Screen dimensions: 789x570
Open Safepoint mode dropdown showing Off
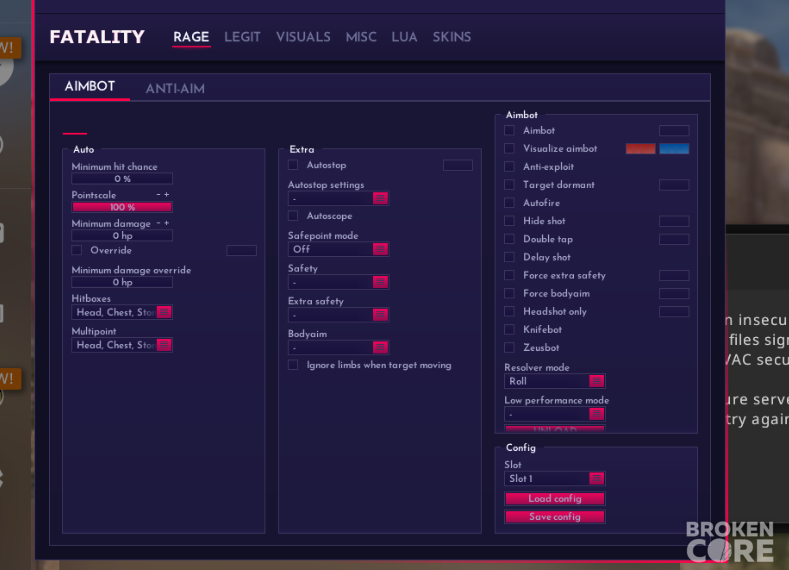tap(338, 249)
